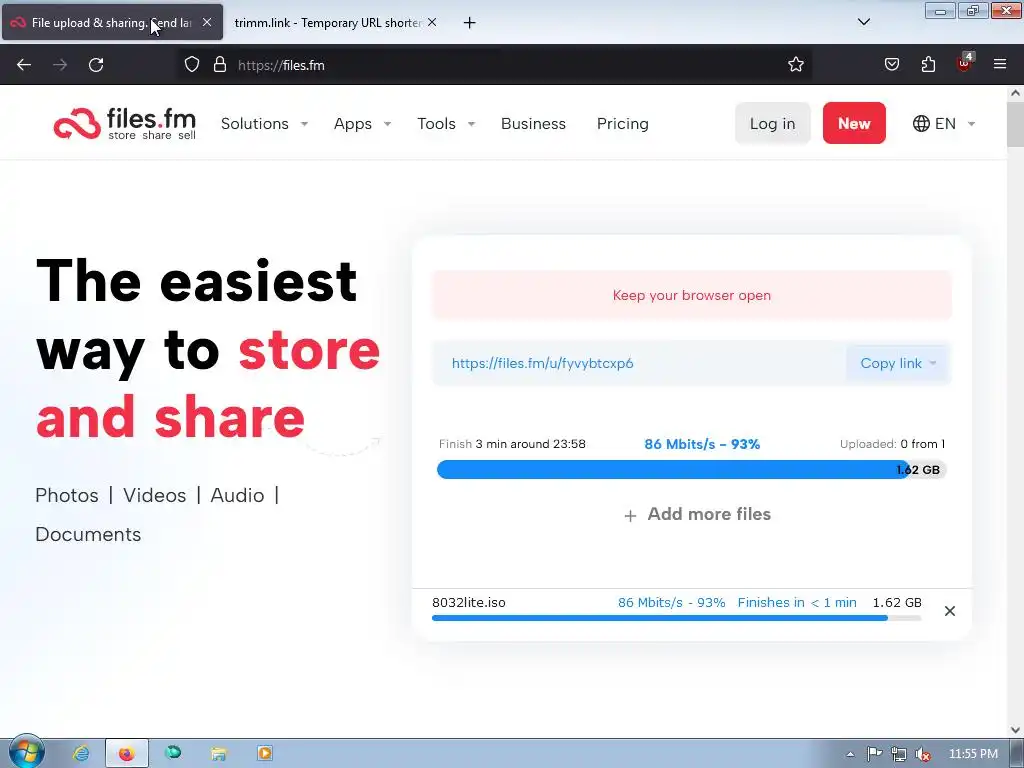Click the network tray icon
1024x768 pixels.
pos(899,754)
